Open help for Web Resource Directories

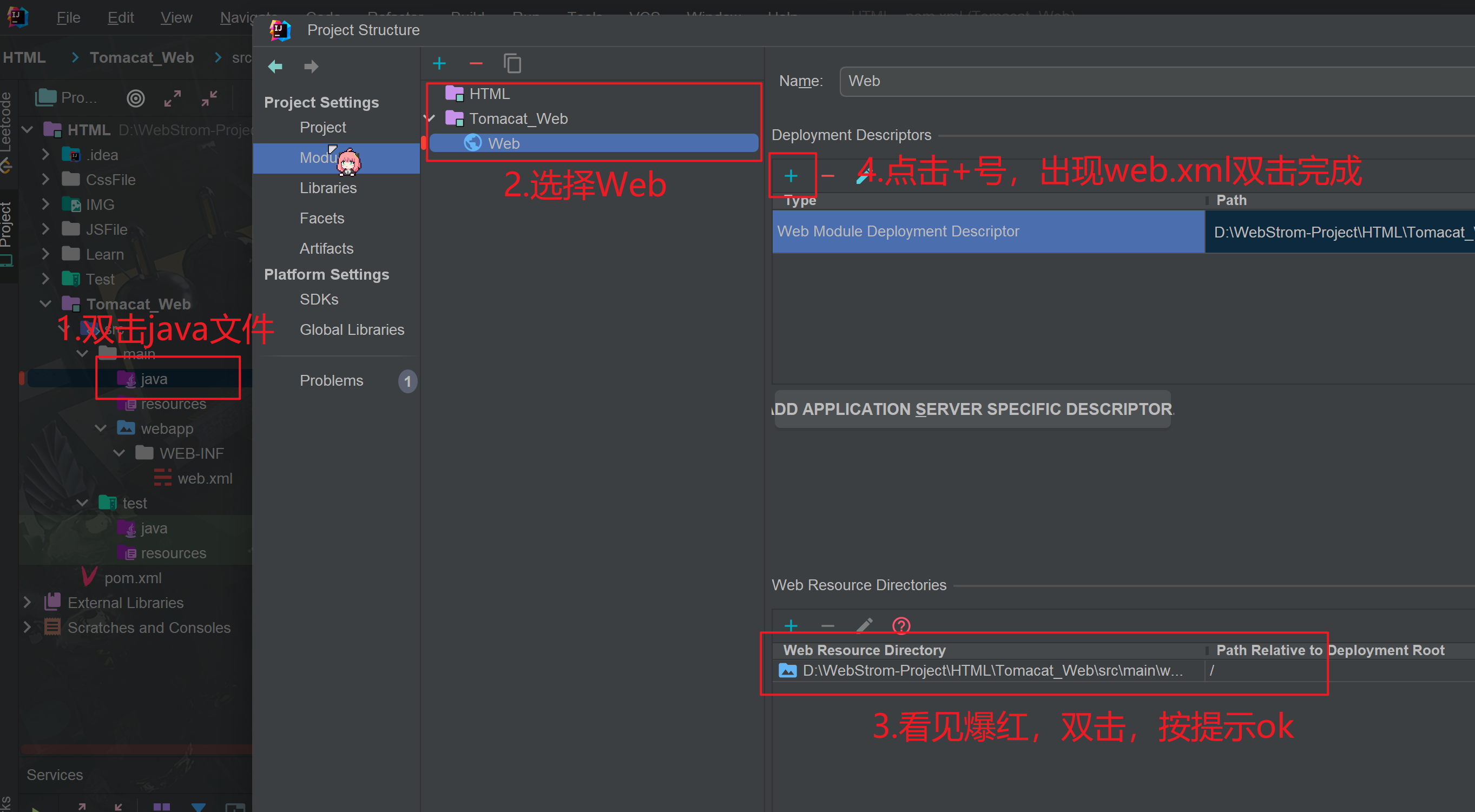tap(901, 625)
